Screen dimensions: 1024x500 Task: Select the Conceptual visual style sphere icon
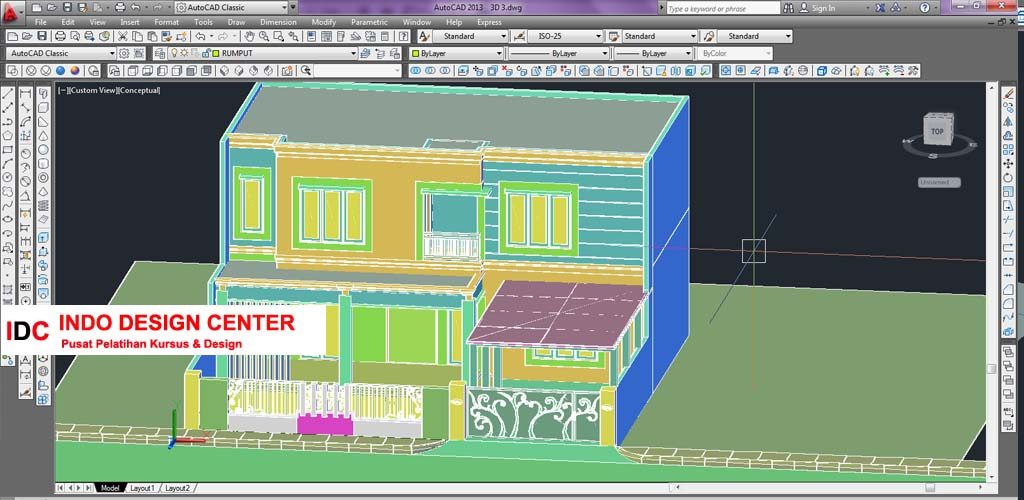click(75, 70)
